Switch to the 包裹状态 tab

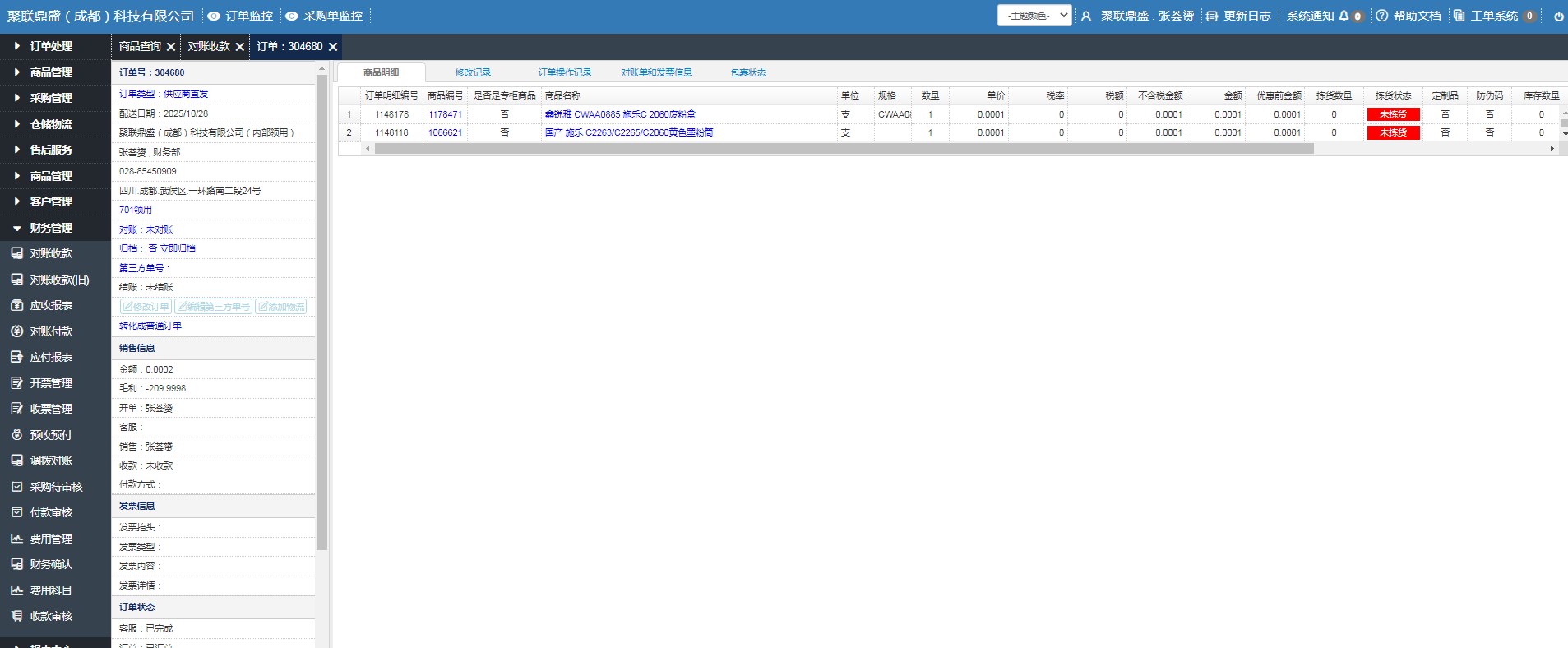pyautogui.click(x=748, y=72)
